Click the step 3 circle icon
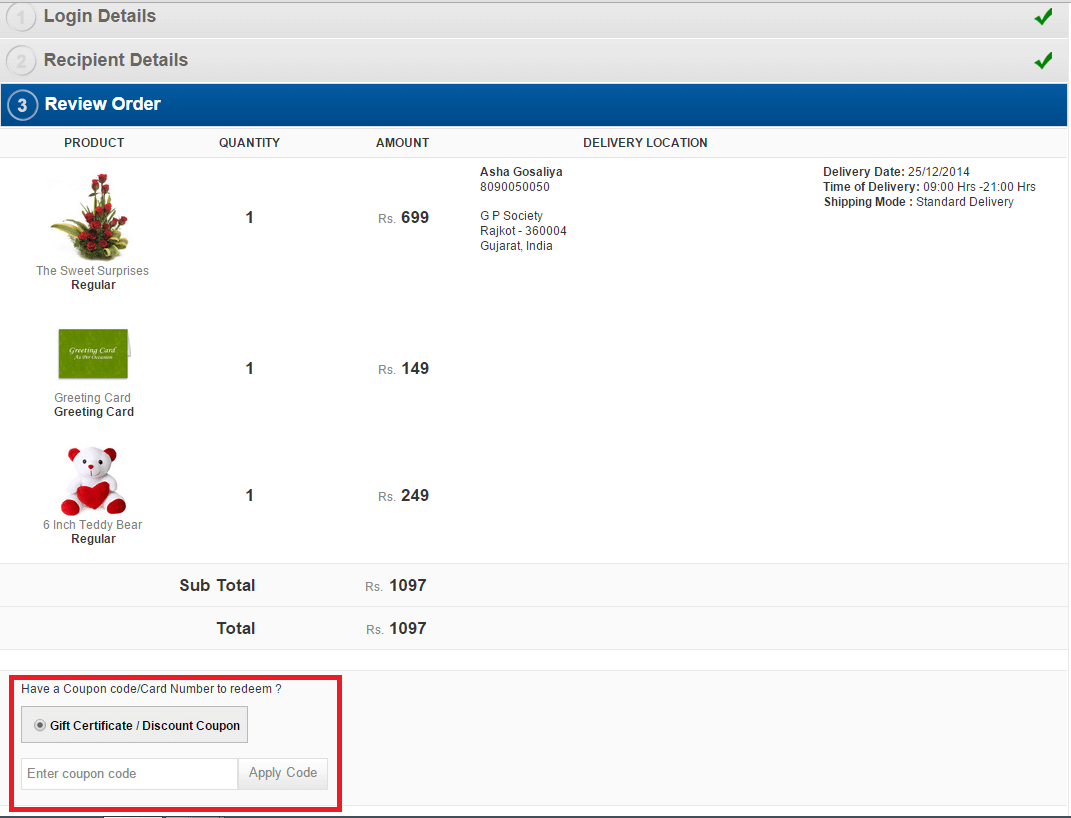This screenshot has height=818, width=1071. pos(21,104)
